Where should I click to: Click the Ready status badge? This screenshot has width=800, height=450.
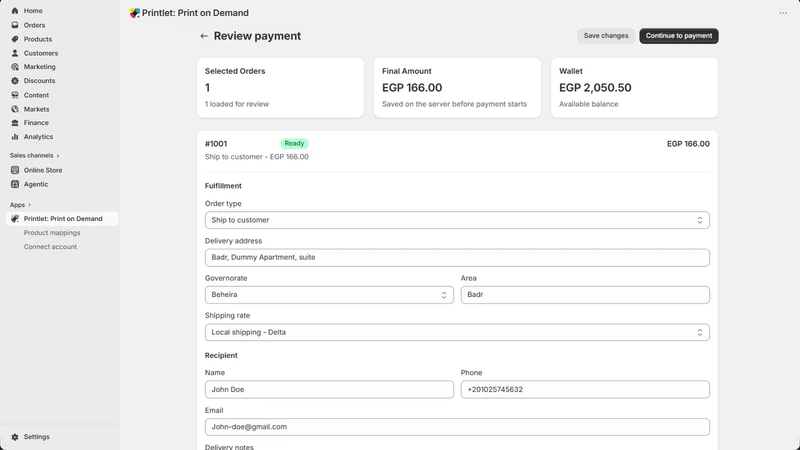(294, 144)
